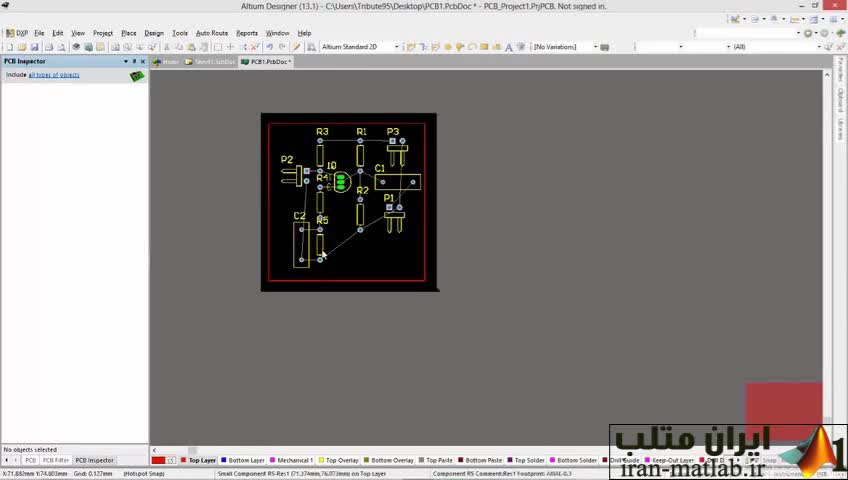Click the Select Inside Area dashed-box icon
Image resolution: width=848 pixels, height=480 pixels.
218,47
